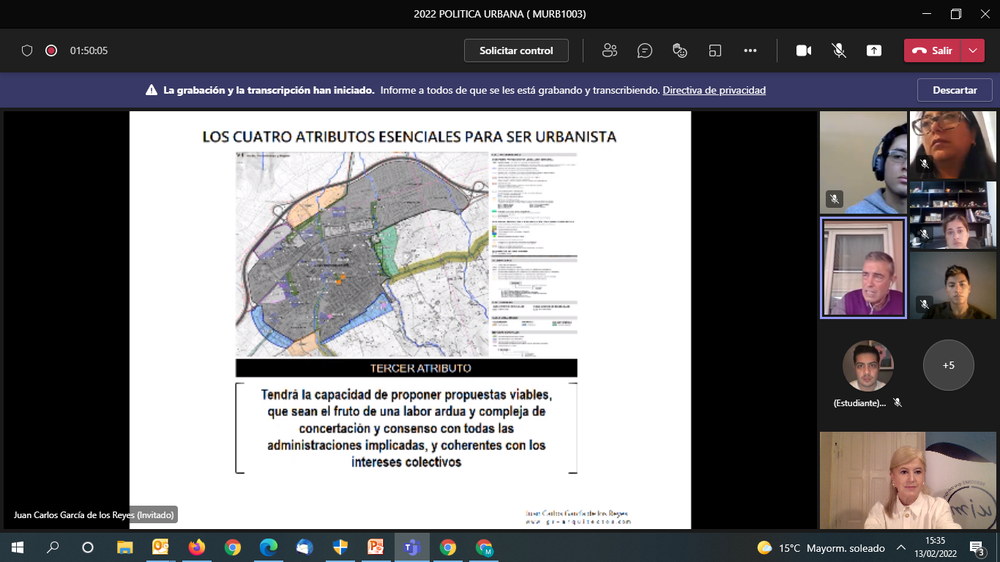Toggle the camera on or off
1000x562 pixels.
(803, 51)
